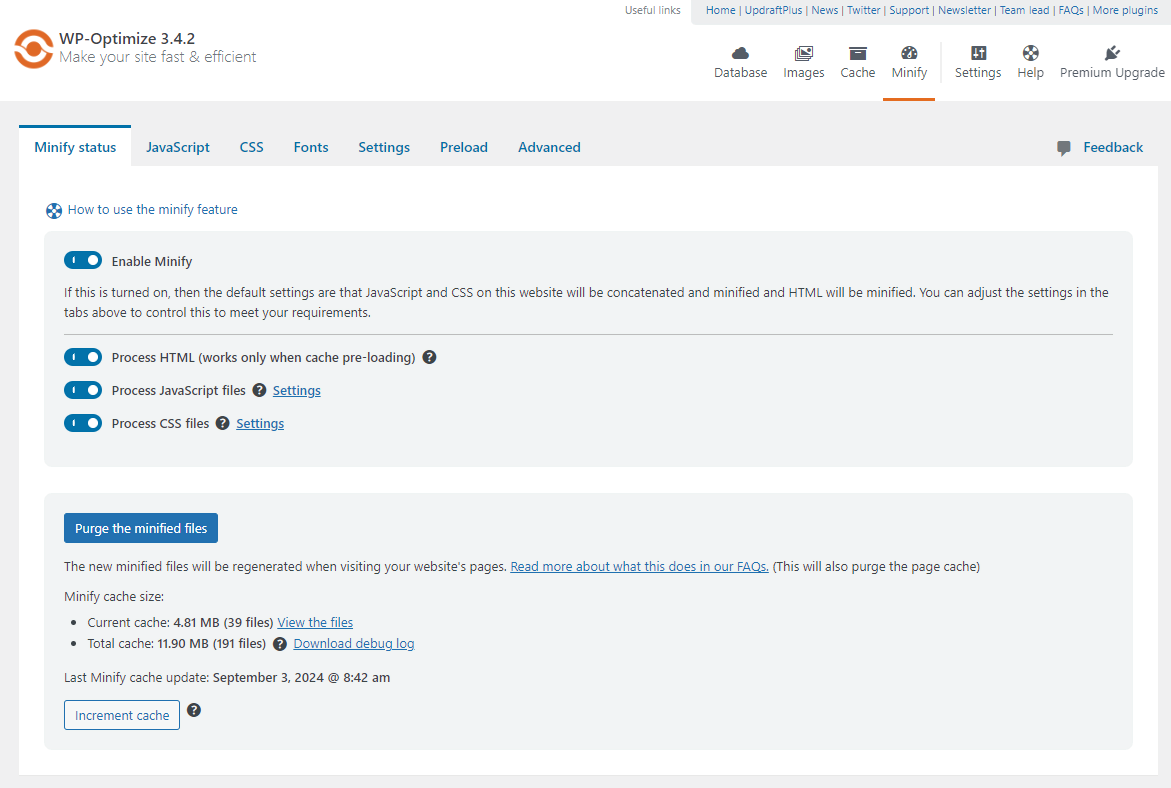This screenshot has width=1171, height=788.
Task: Open the Database section icon
Action: click(x=740, y=54)
